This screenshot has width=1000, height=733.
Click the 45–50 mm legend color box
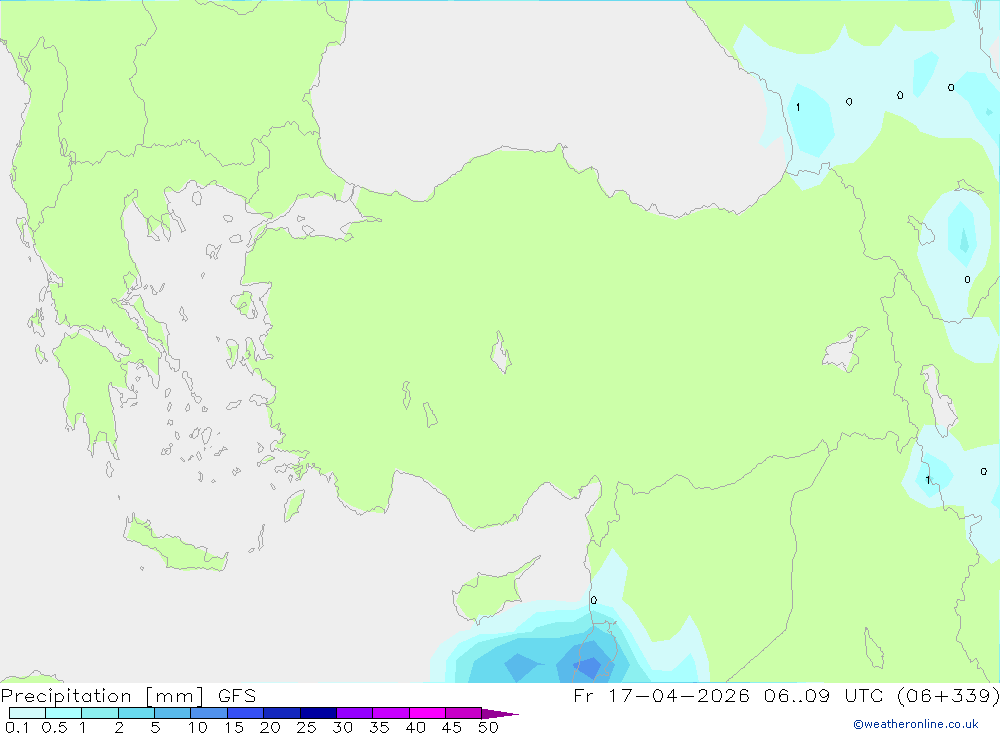pyautogui.click(x=464, y=713)
